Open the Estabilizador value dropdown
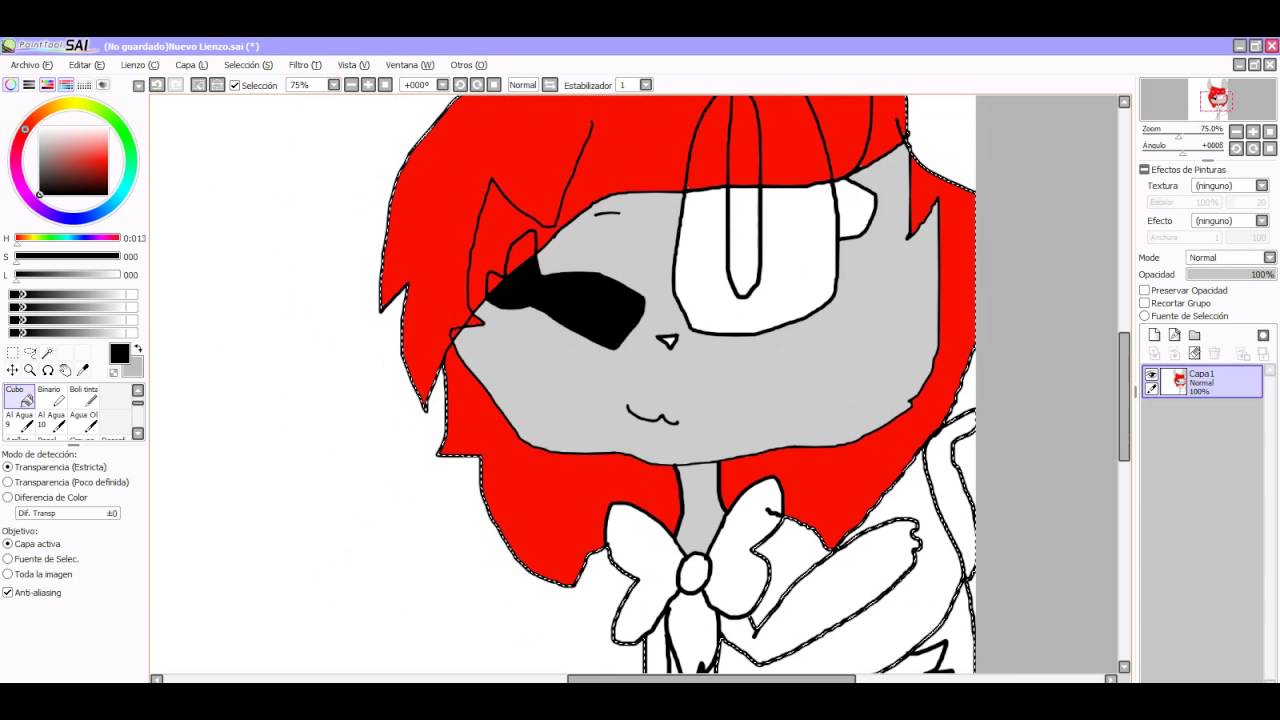 point(646,85)
